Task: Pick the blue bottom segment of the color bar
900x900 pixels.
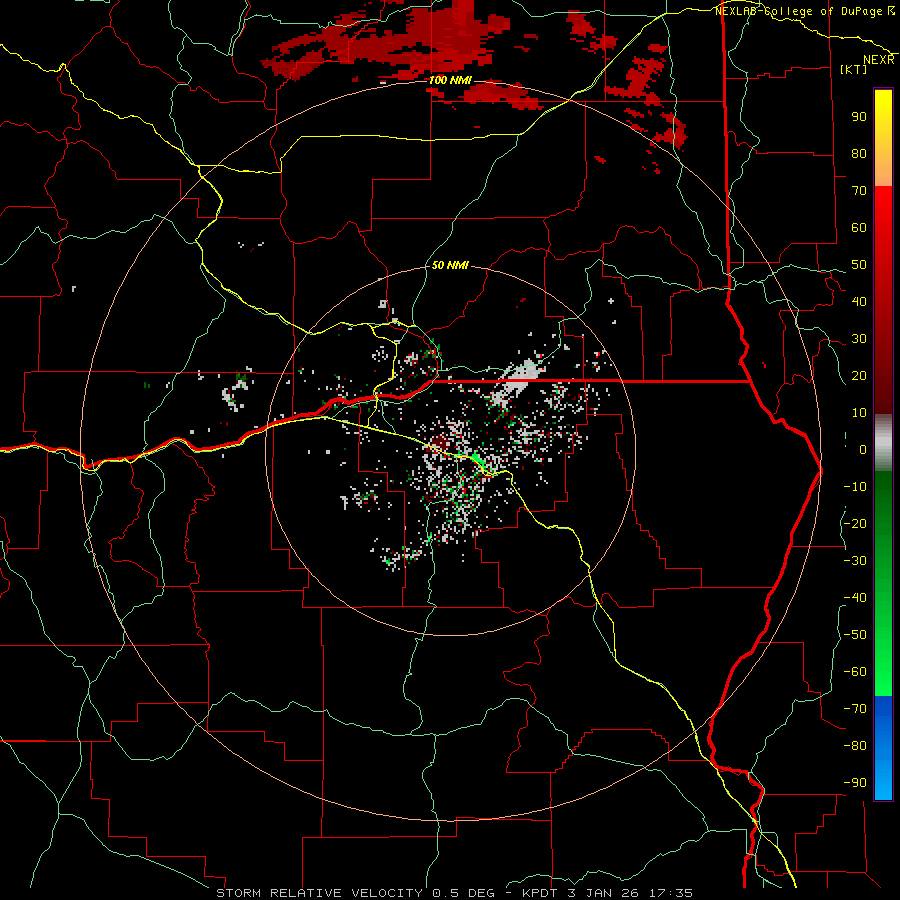Action: [883, 748]
